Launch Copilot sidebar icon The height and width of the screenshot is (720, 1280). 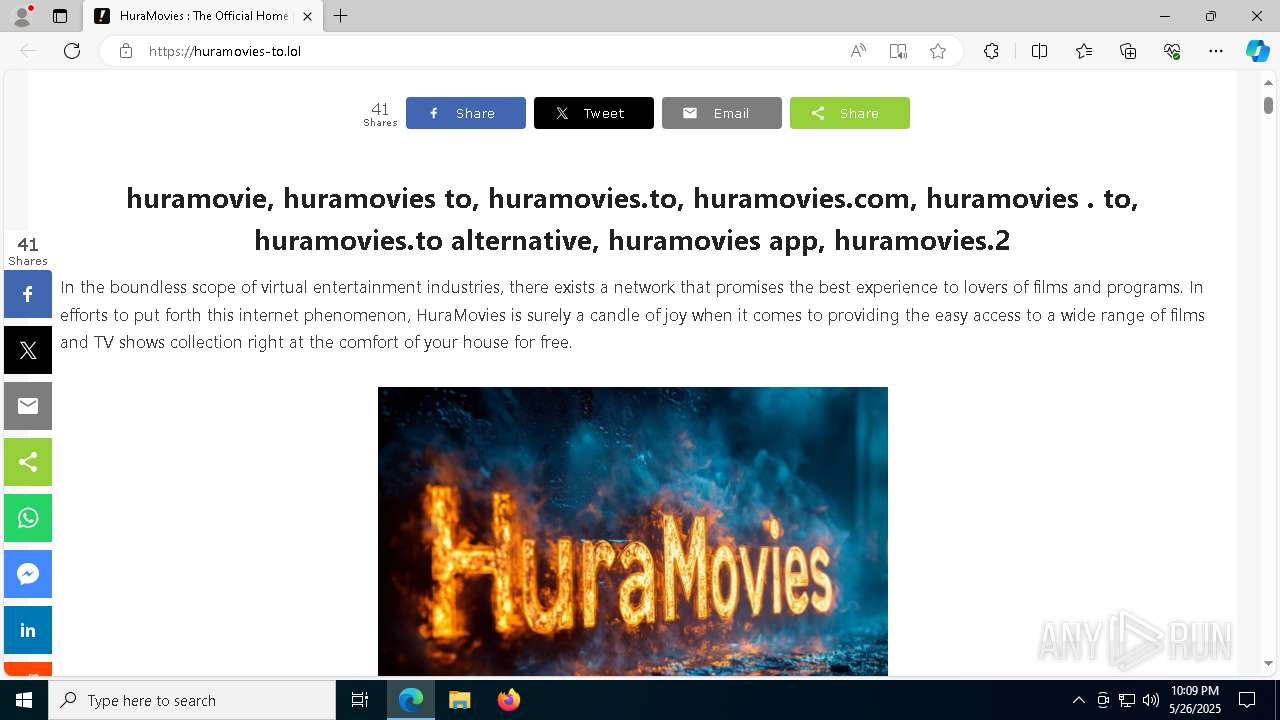click(x=1257, y=51)
